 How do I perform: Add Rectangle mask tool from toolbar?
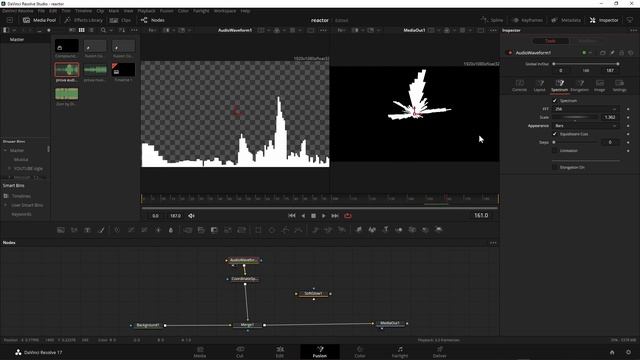click(x=258, y=230)
